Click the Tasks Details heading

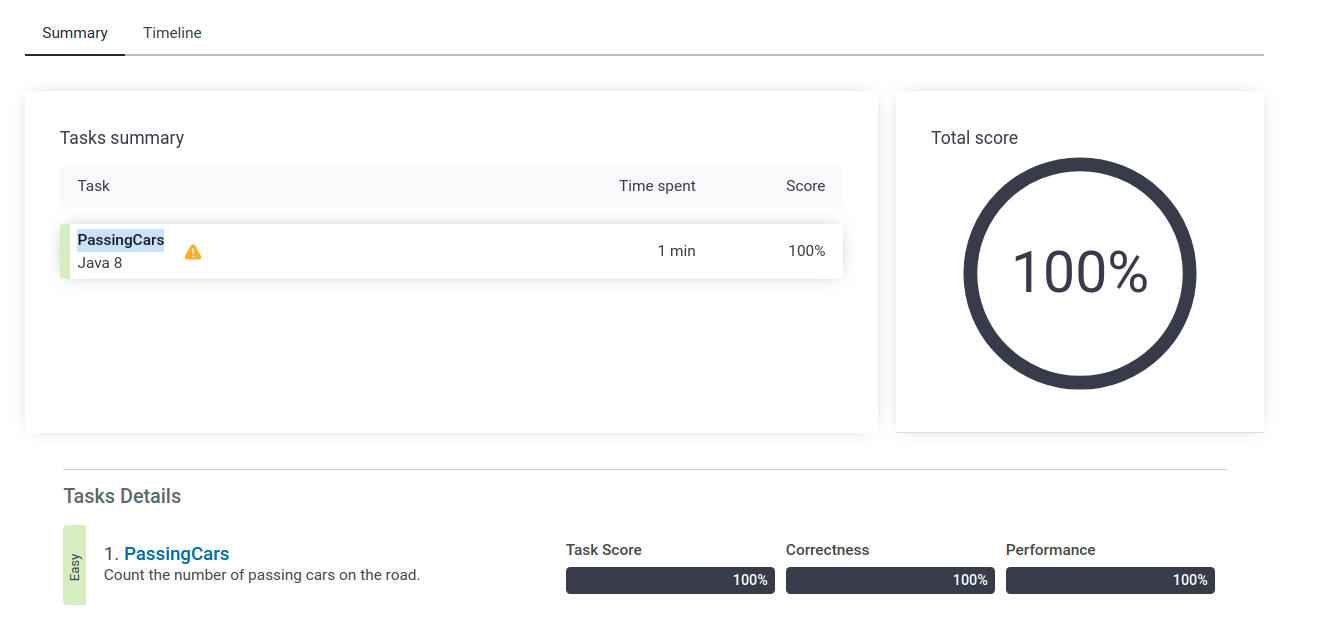[x=122, y=496]
